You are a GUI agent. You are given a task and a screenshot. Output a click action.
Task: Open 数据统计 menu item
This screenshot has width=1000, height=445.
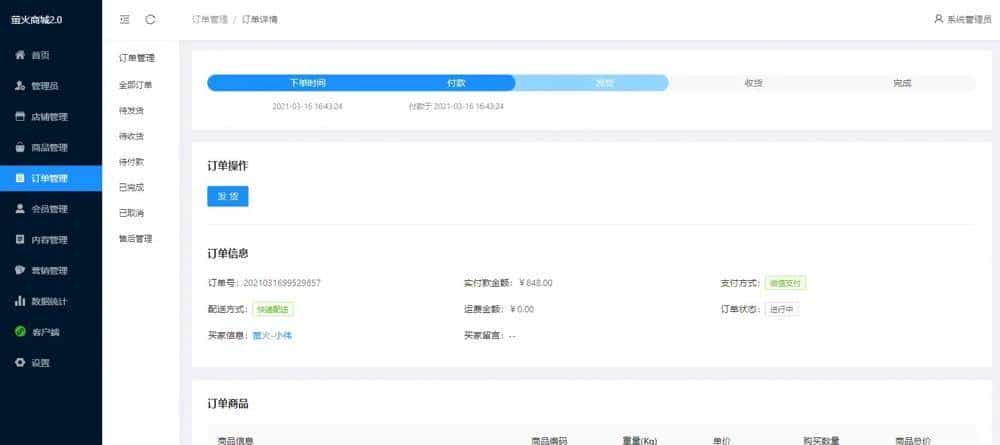click(50, 301)
